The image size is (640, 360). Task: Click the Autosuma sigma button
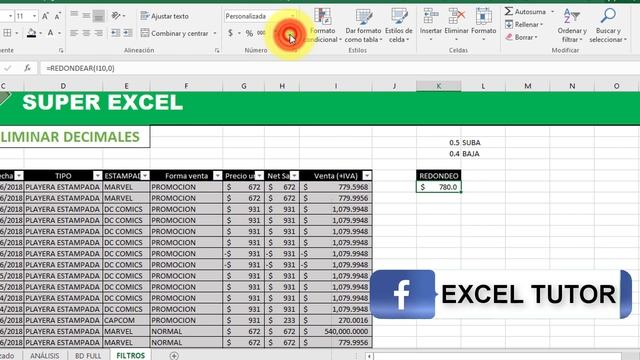[525, 11]
